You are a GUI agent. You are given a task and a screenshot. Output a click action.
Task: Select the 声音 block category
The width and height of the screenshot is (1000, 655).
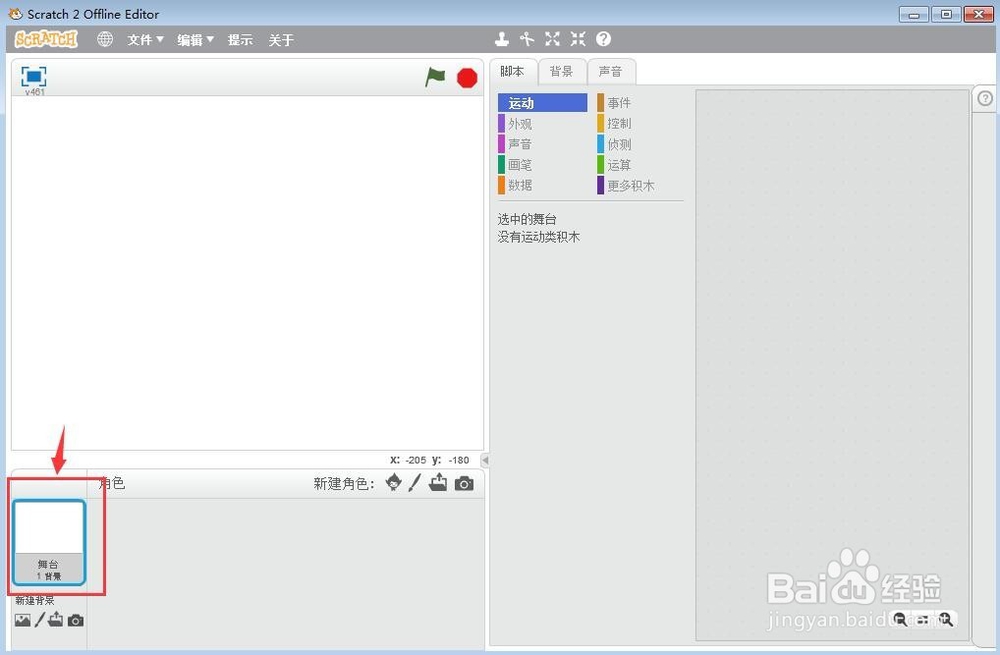pyautogui.click(x=542, y=144)
